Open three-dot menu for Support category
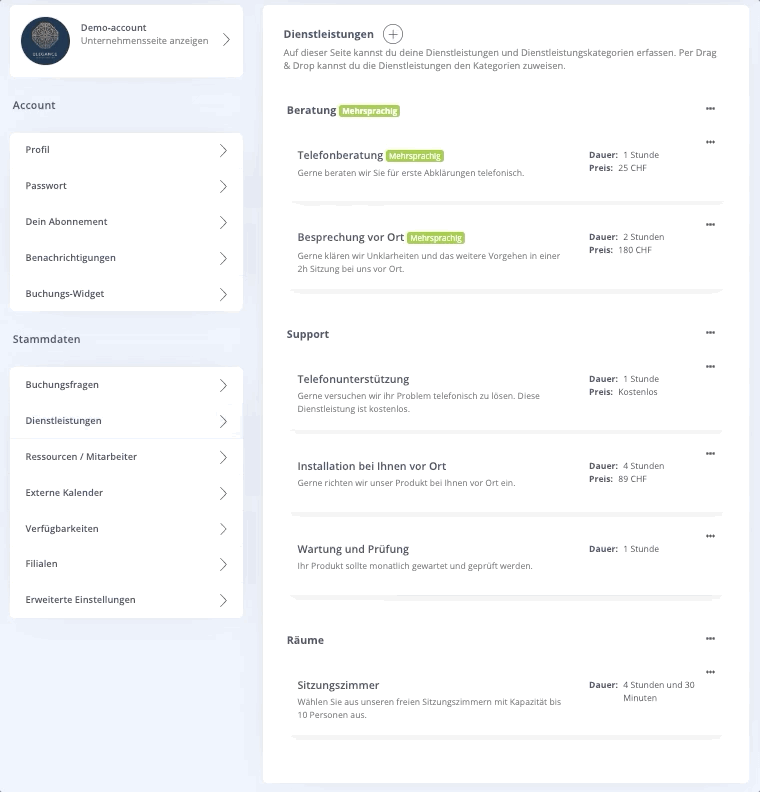Screen dimensions: 760x792 tap(710, 333)
